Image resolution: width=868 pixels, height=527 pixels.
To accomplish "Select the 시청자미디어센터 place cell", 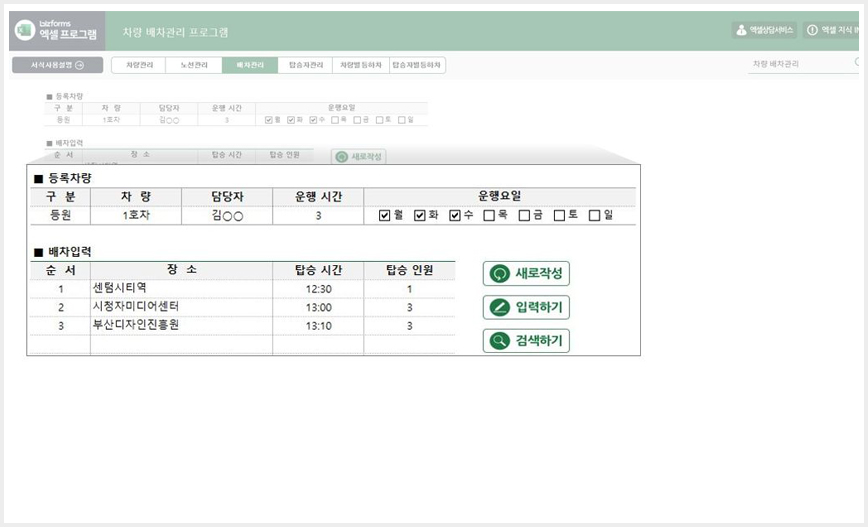I will (x=182, y=307).
